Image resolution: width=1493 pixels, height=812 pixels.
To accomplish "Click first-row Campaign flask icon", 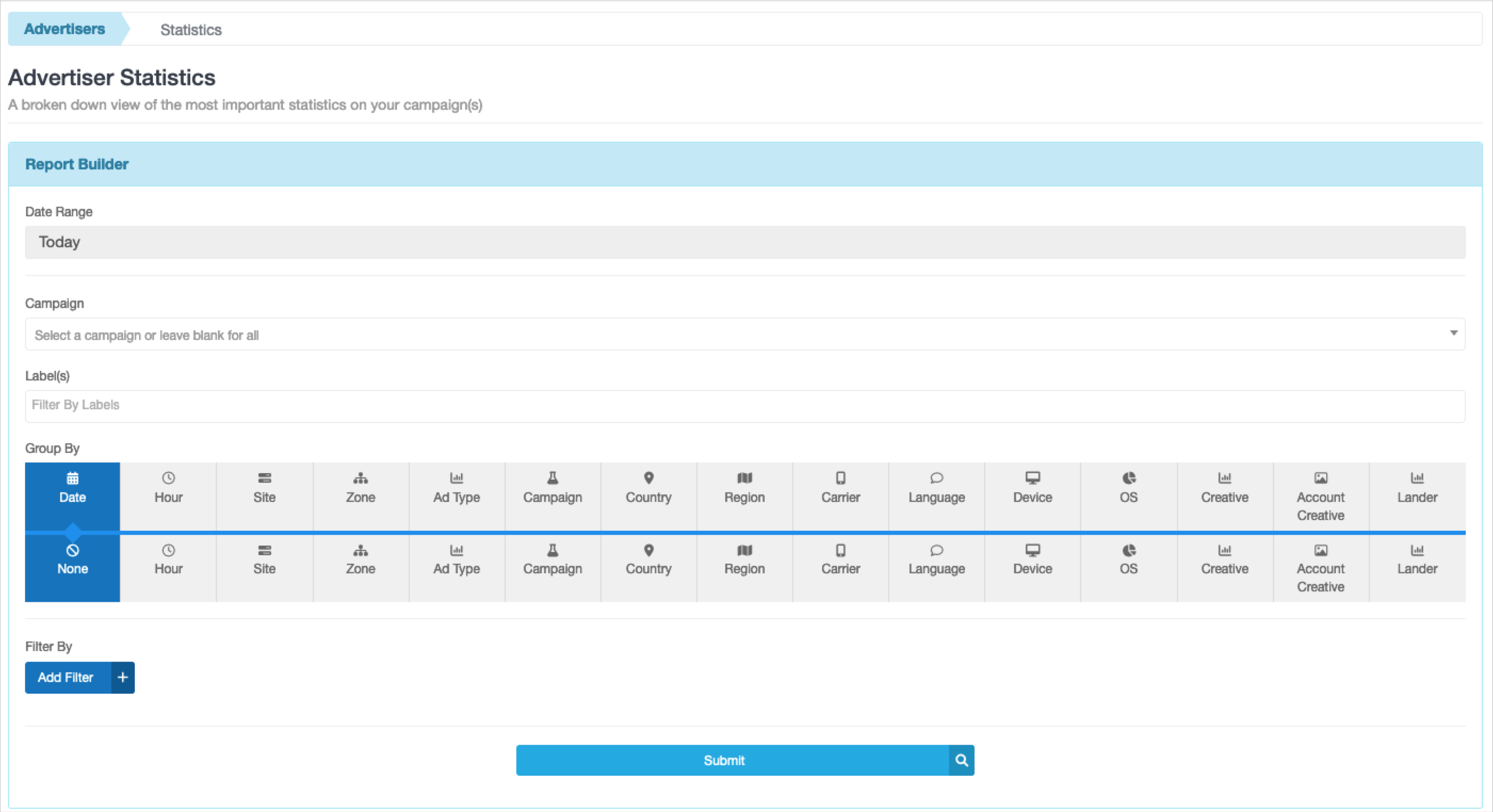I will (553, 477).
